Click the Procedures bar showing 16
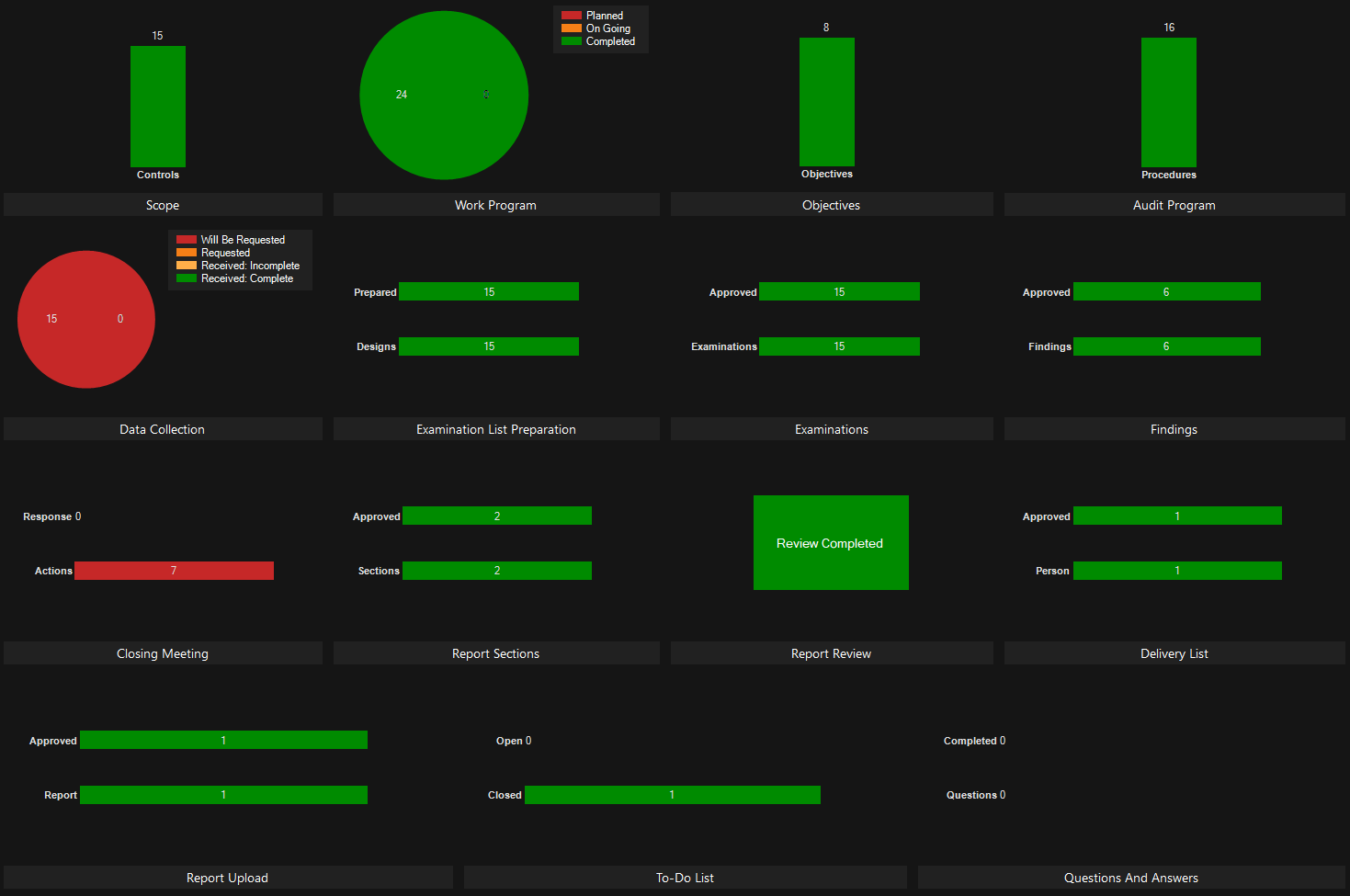Screen dimensions: 1350x896 coord(1168,102)
